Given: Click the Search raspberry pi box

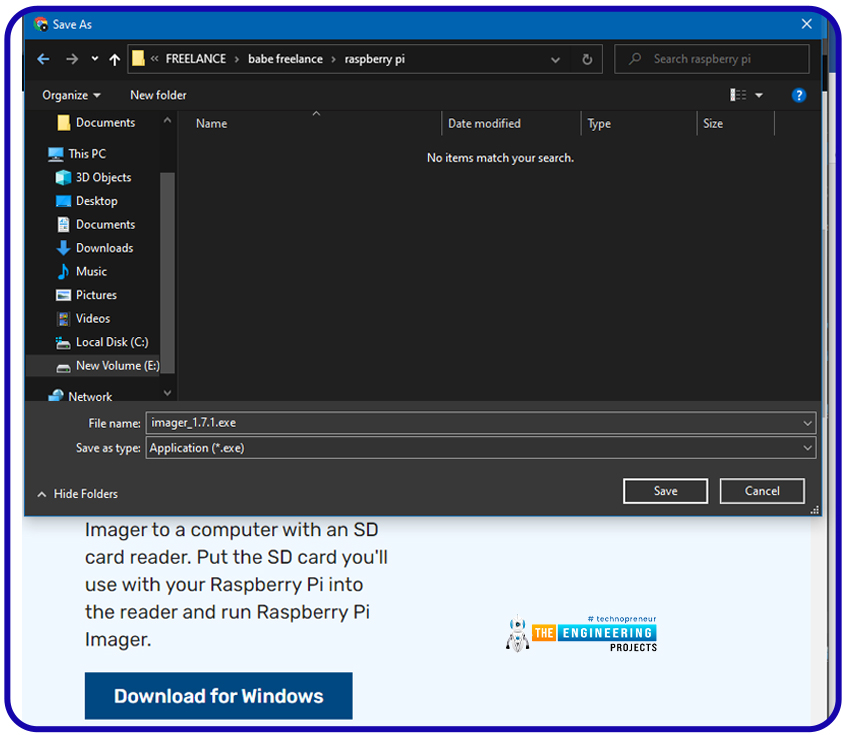Looking at the screenshot, I should click(711, 59).
